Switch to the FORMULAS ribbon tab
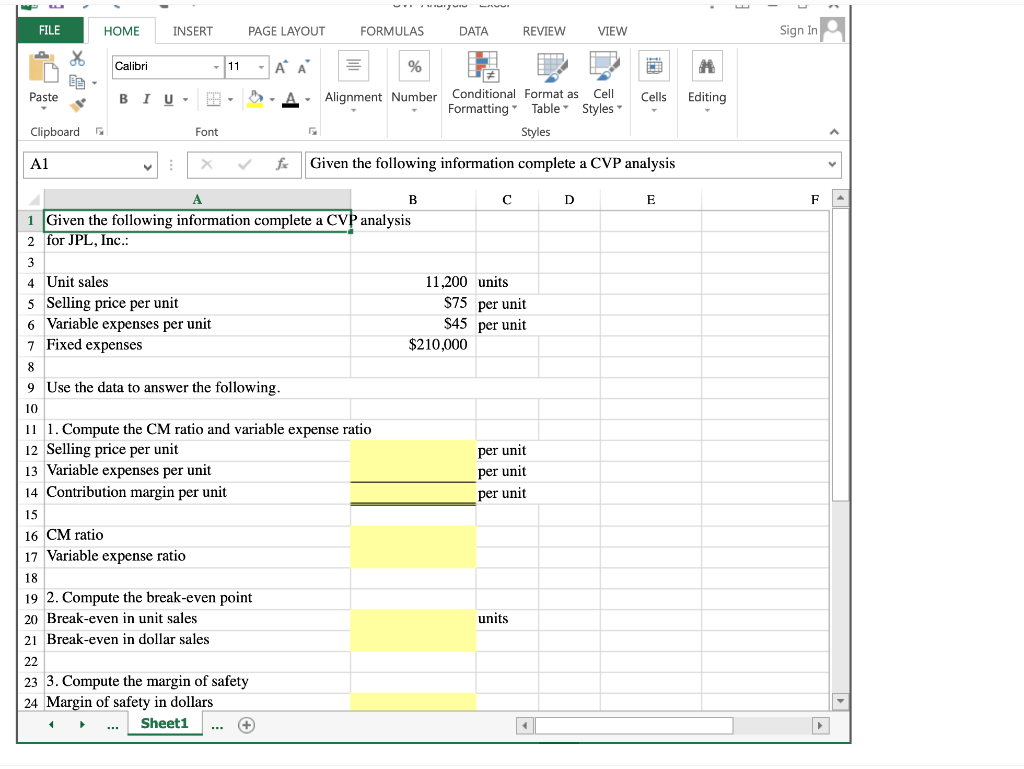1024x769 pixels. (x=392, y=31)
